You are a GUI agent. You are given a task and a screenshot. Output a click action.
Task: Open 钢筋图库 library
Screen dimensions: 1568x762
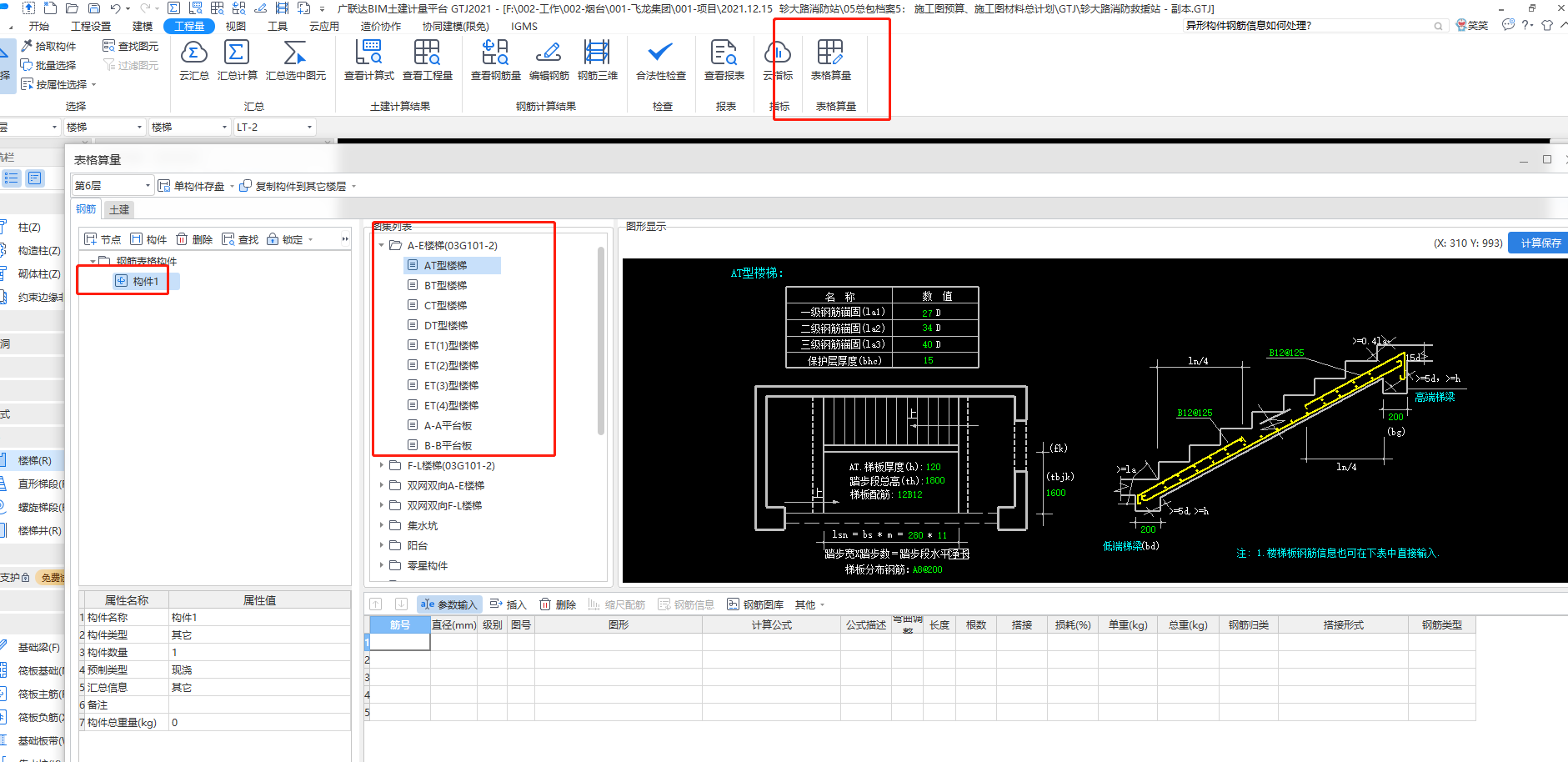tap(755, 604)
